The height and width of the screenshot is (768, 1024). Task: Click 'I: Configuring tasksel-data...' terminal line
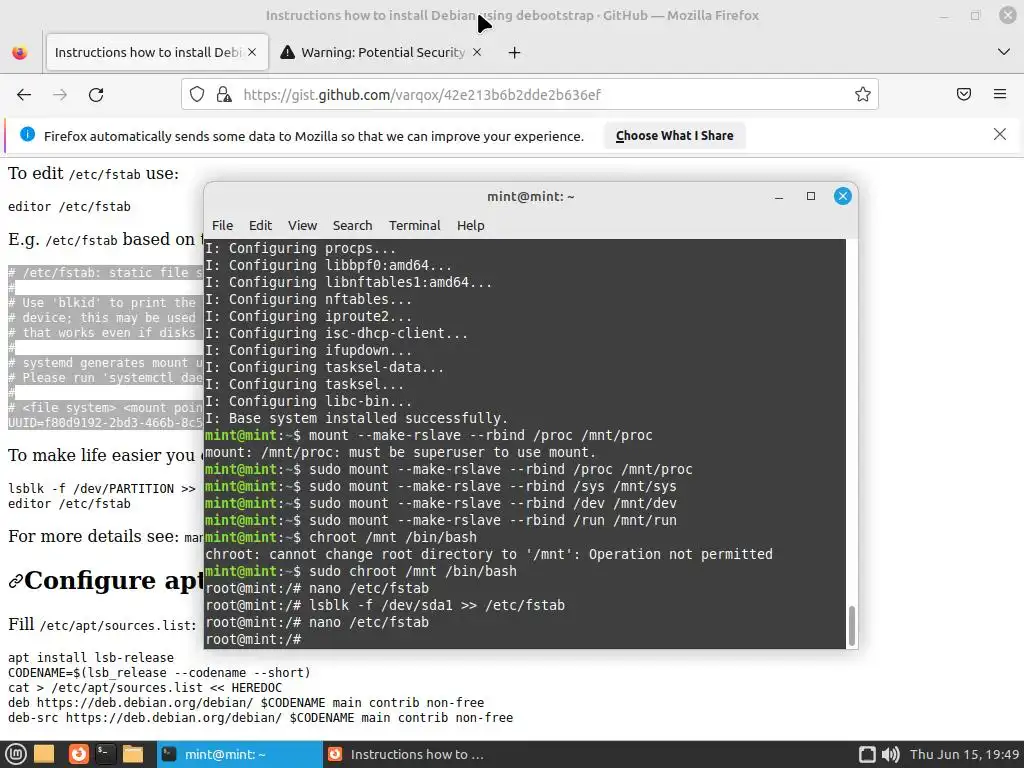(325, 367)
